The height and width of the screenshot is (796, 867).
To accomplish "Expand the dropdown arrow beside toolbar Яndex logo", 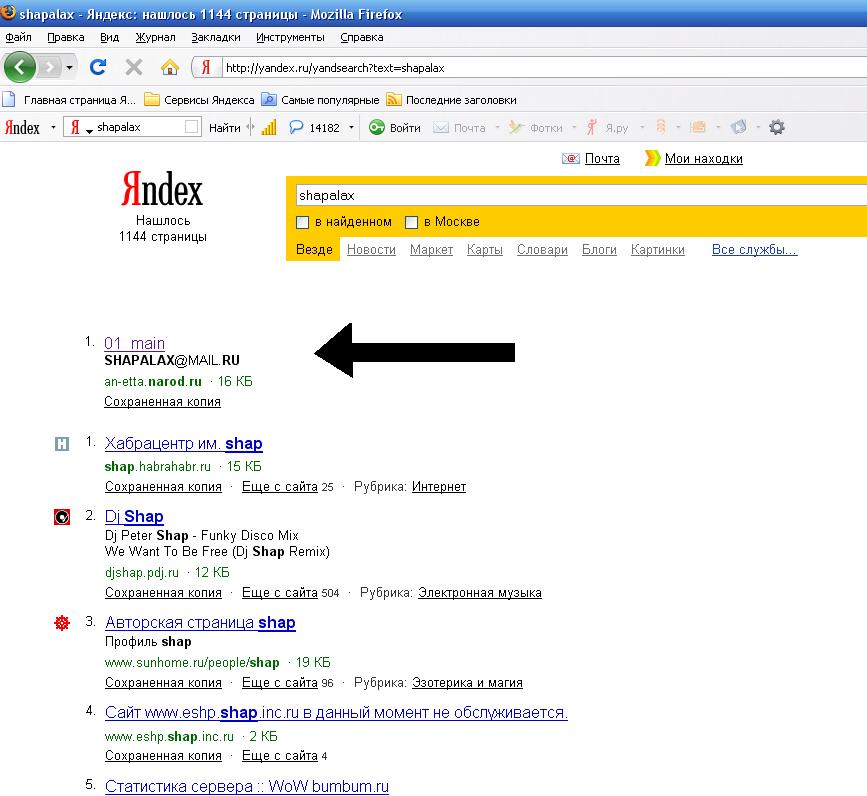I will [x=53, y=128].
